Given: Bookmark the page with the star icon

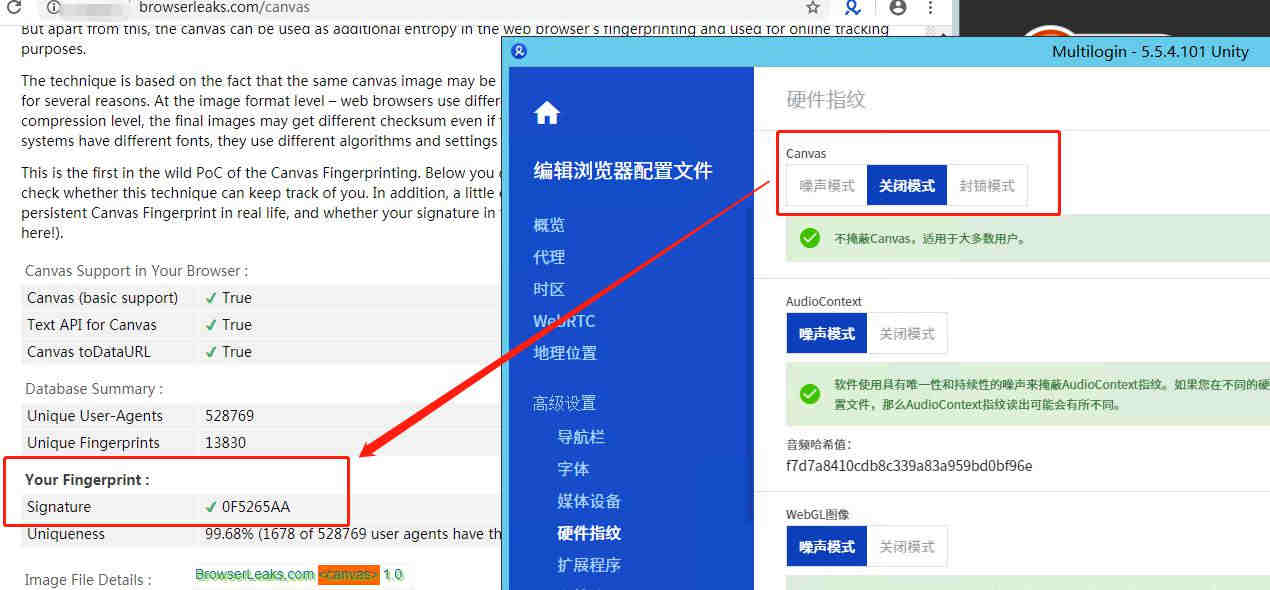Looking at the screenshot, I should point(813,7).
